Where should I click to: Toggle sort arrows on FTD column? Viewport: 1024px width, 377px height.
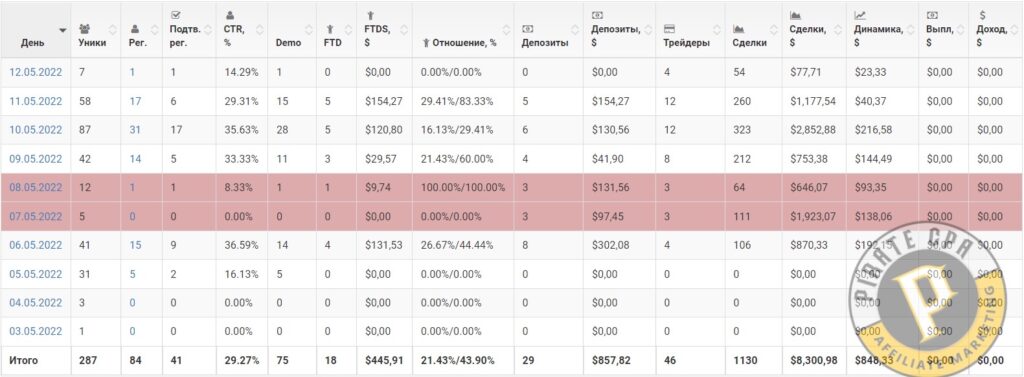347,29
